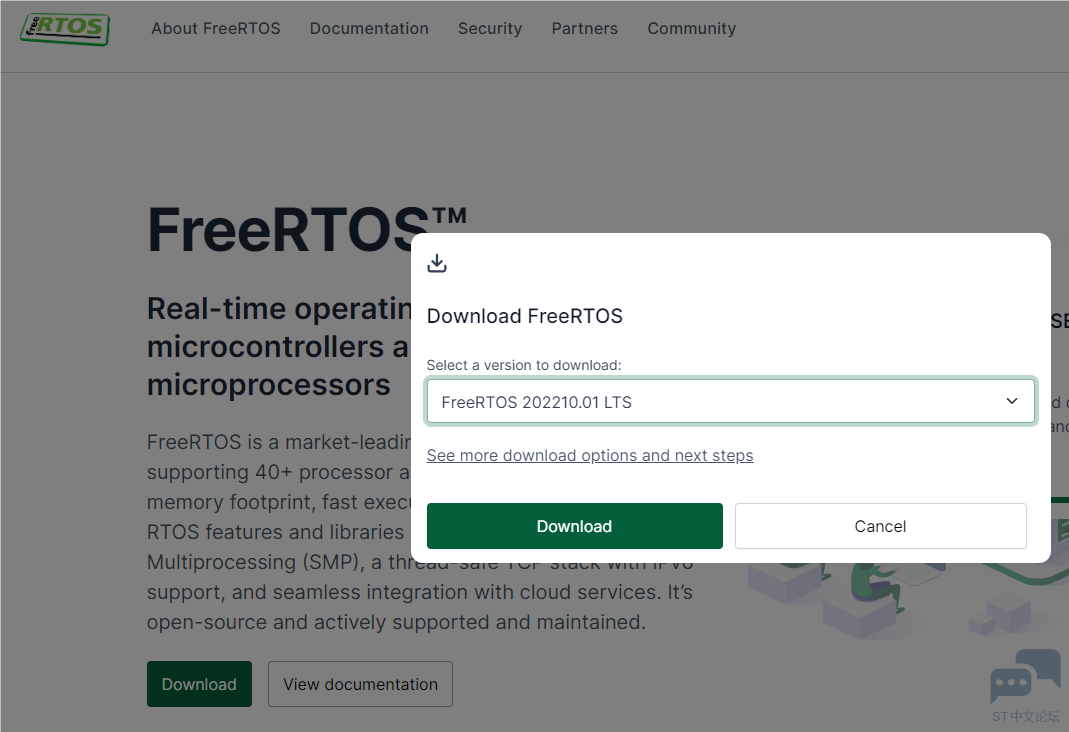Viewport: 1069px width, 732px height.
Task: Click the Download button under the hero text
Action: (199, 684)
